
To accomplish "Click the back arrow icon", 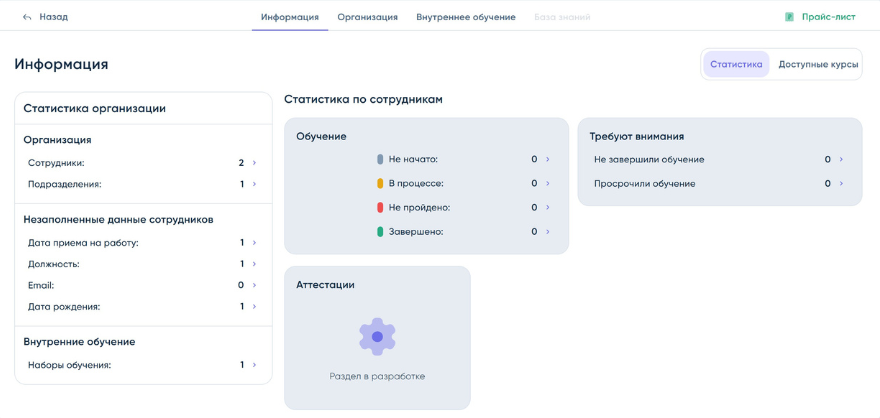I will tap(27, 17).
